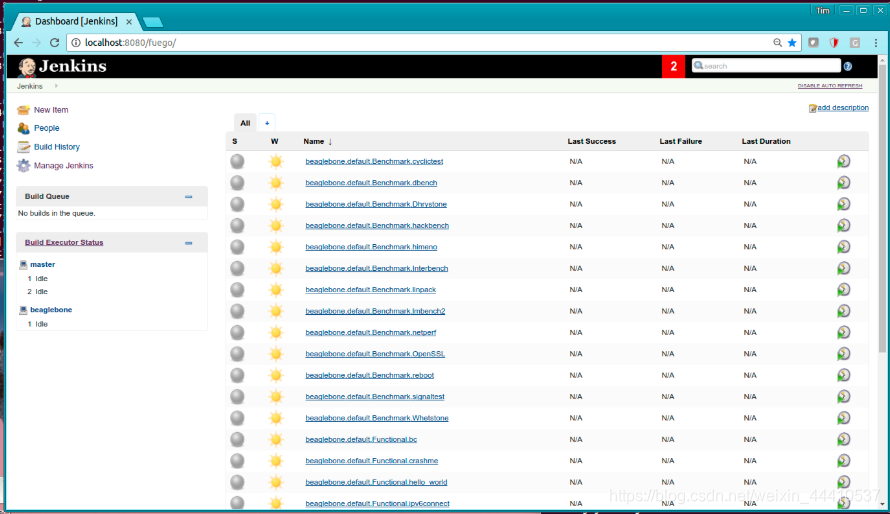
Task: Open beaglebone.default.Benchmark.cyclictest job
Action: coord(374,162)
